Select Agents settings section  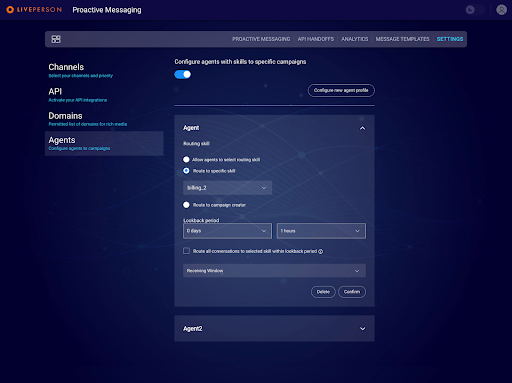[104, 143]
